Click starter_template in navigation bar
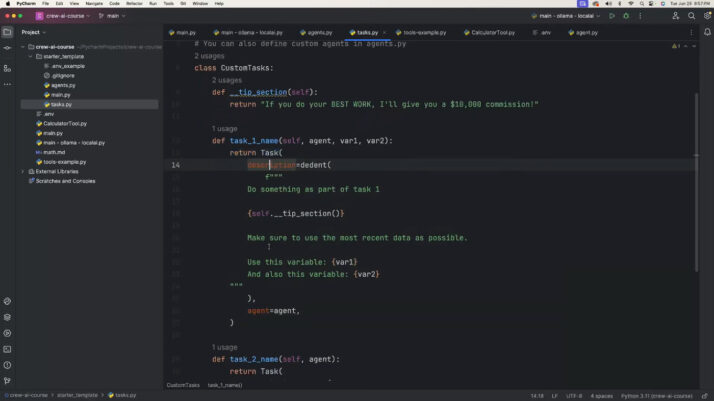 pos(77,396)
